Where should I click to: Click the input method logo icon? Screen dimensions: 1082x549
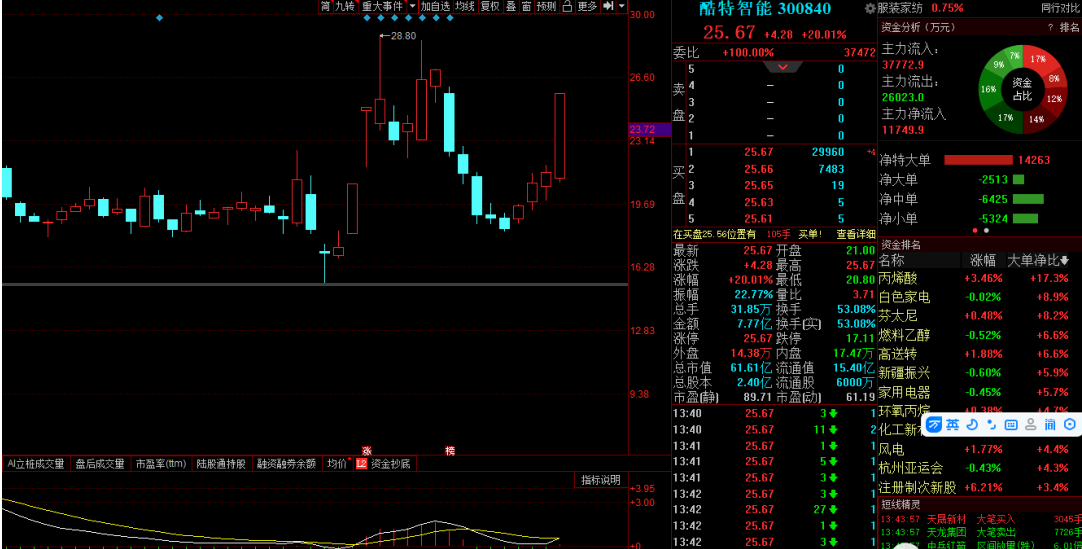coord(934,425)
